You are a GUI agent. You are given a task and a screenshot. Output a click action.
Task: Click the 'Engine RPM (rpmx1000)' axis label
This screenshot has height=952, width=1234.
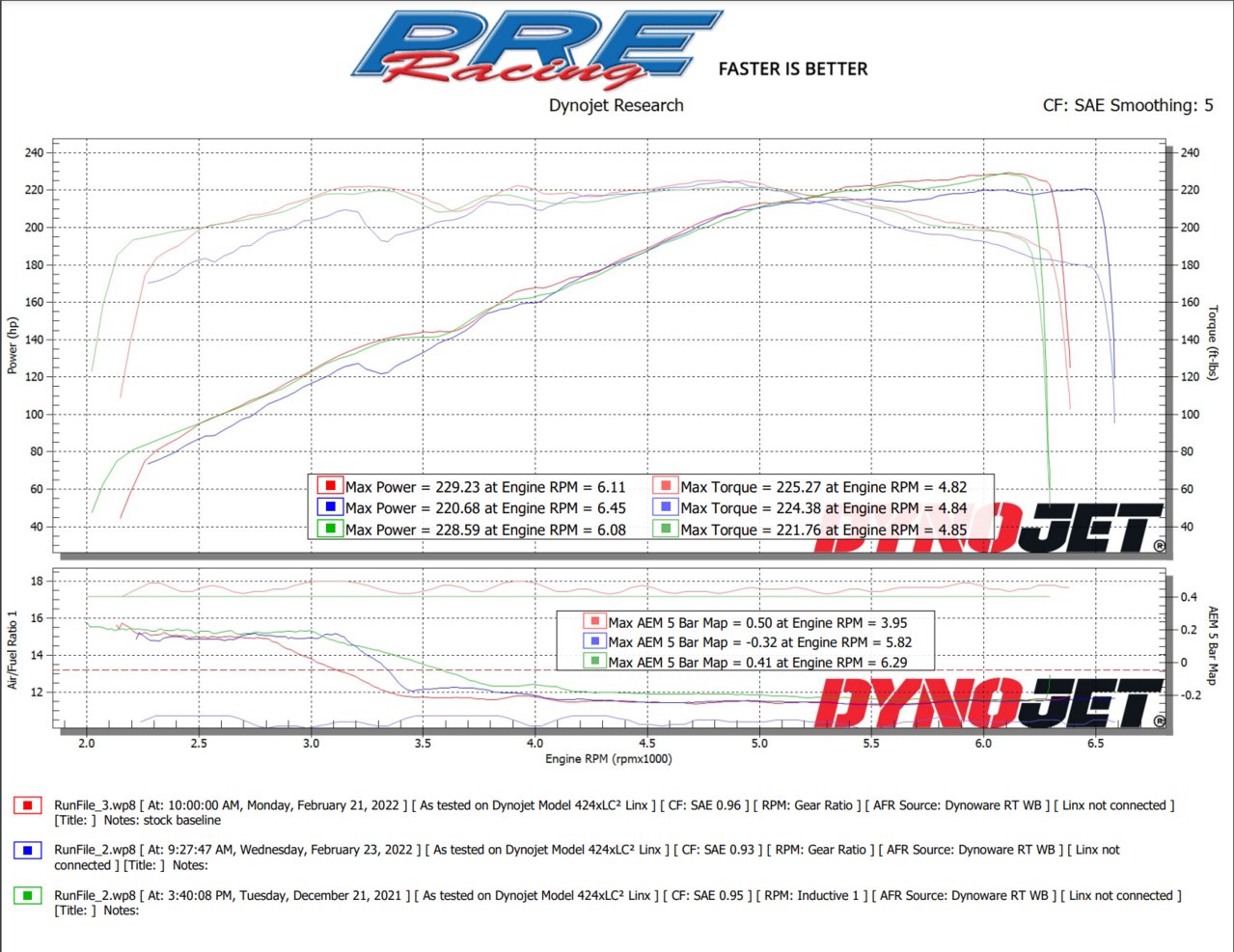coord(609,759)
